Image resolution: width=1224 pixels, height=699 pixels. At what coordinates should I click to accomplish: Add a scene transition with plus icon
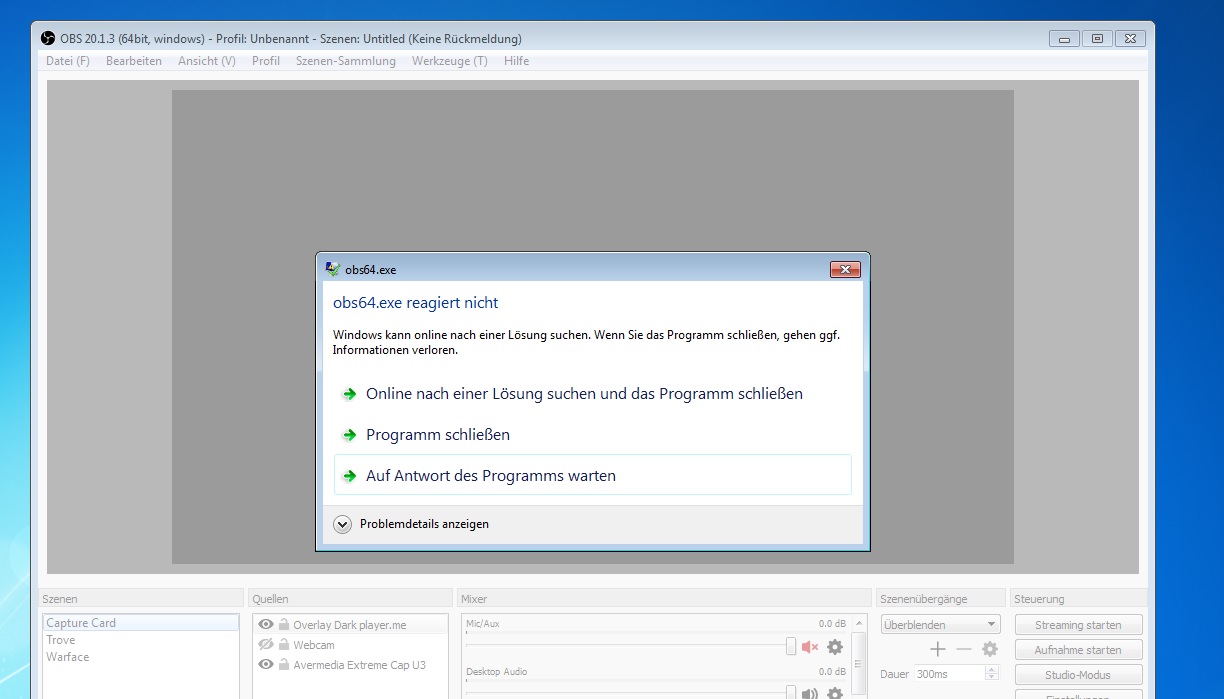click(938, 649)
